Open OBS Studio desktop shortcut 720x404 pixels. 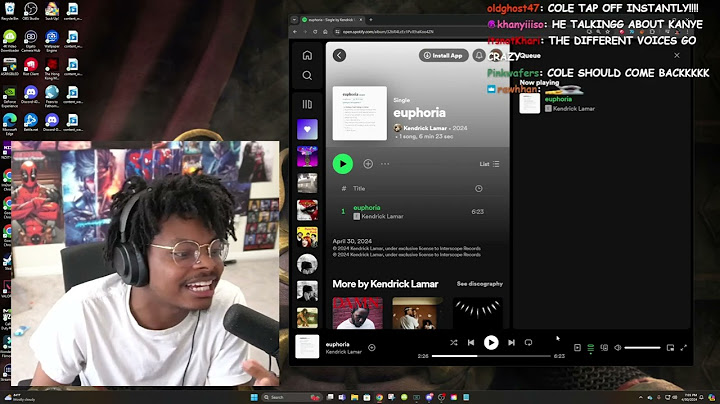(x=31, y=11)
